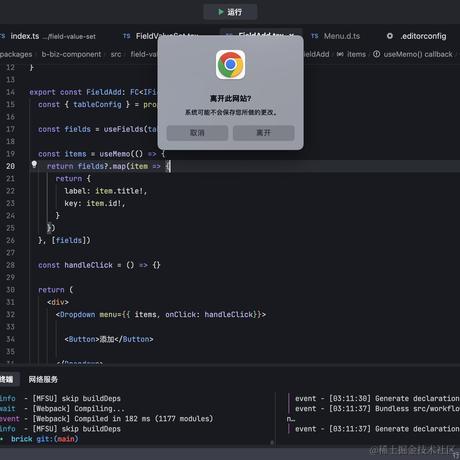This screenshot has height=460, width=460.
Task: Select the useMemo() callback breadcrumb
Action: (418, 54)
